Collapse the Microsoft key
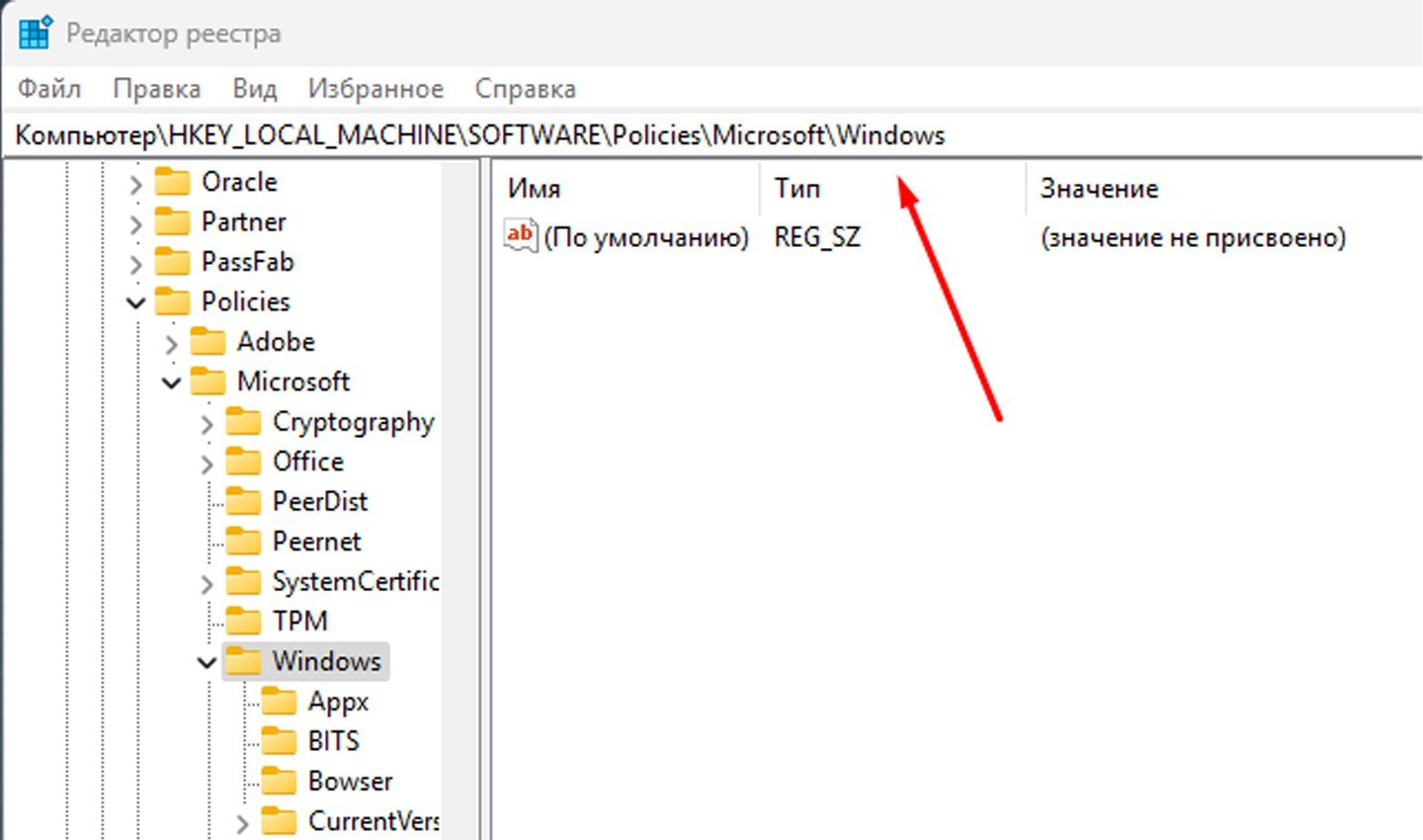The height and width of the screenshot is (840, 1423). 171,382
